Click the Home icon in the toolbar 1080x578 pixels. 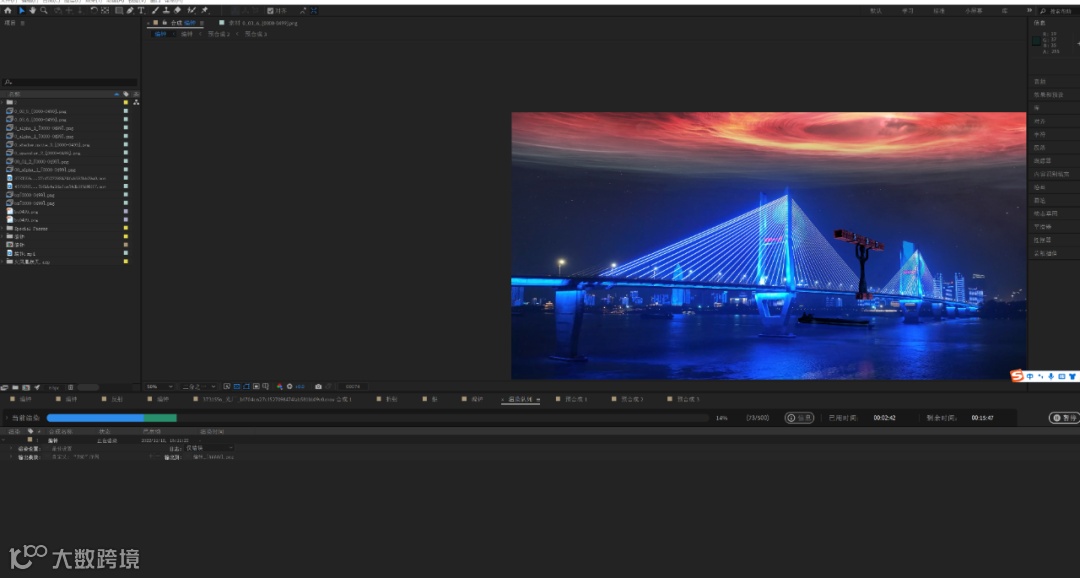[8, 10]
